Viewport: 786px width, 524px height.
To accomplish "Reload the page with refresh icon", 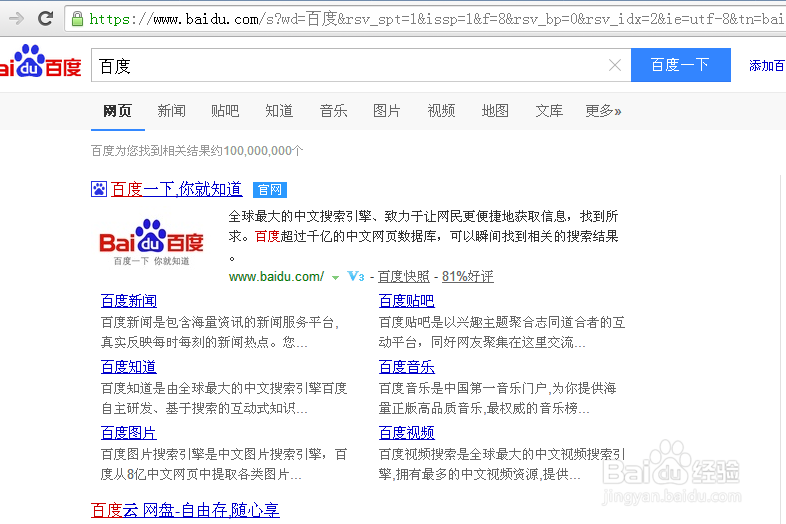I will click(46, 19).
